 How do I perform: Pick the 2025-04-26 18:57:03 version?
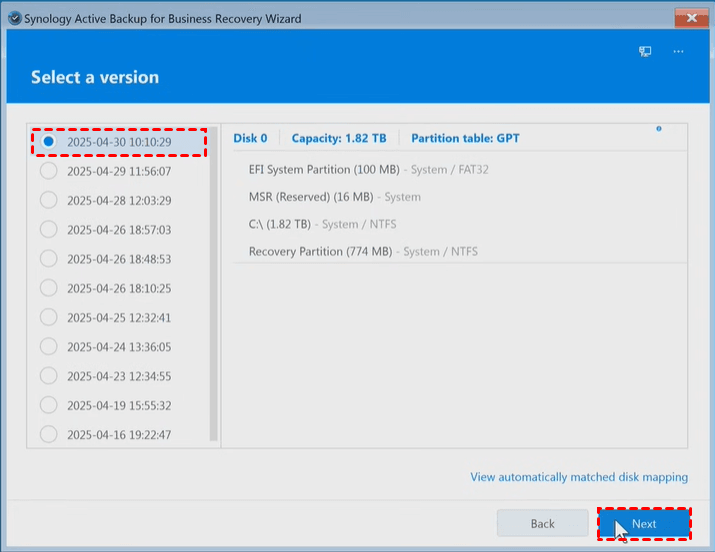[49, 229]
